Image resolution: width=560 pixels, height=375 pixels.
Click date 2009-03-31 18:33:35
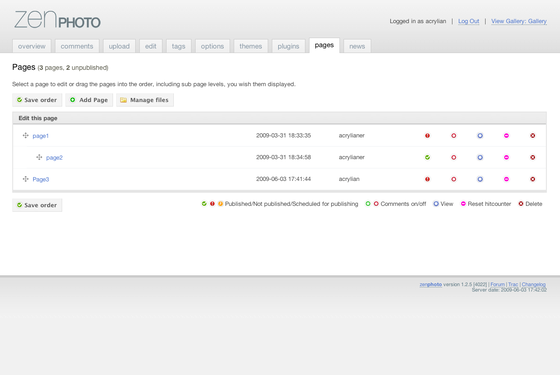(284, 136)
